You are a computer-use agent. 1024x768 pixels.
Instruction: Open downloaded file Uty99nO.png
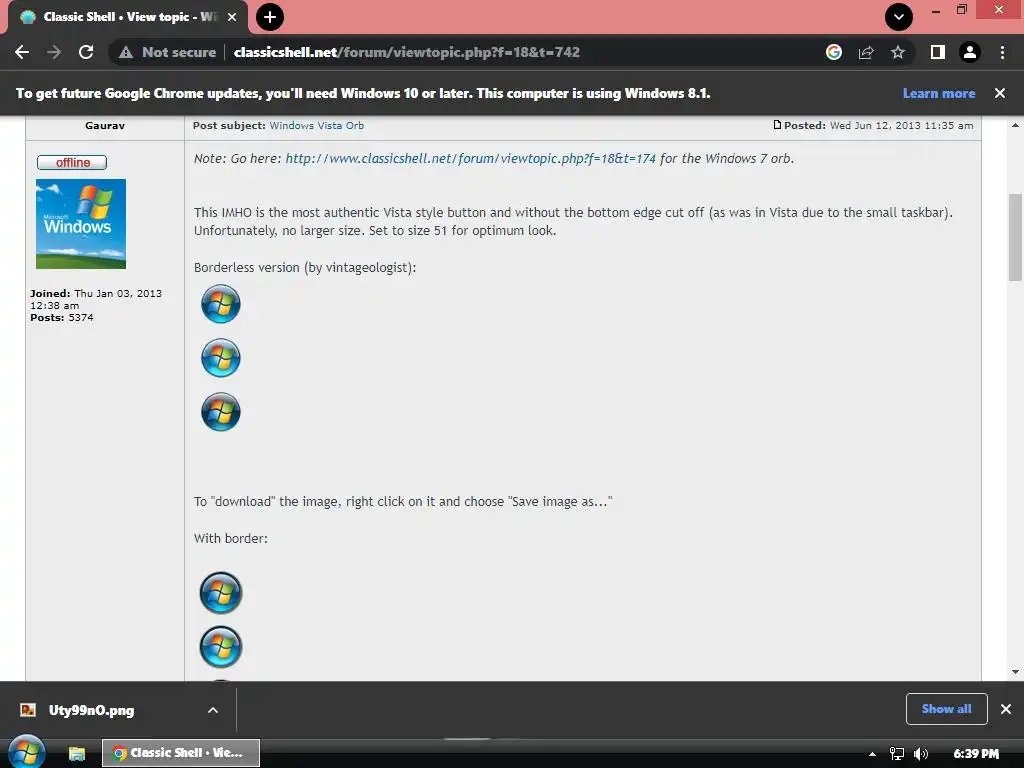click(x=91, y=710)
